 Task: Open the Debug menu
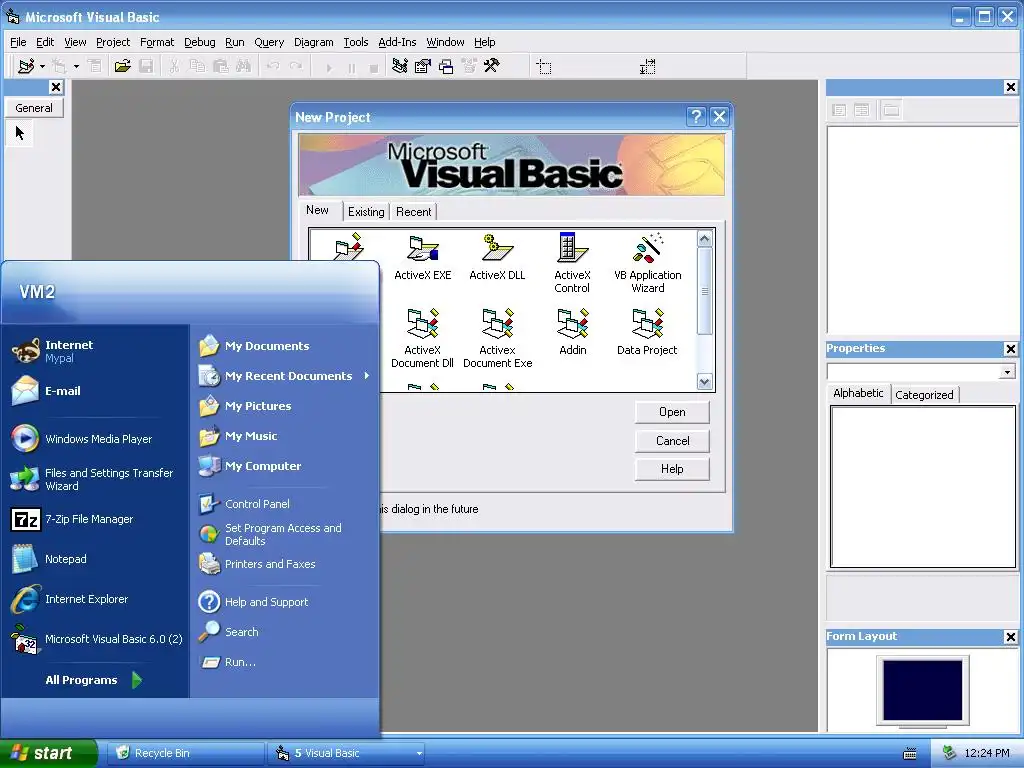pyautogui.click(x=199, y=42)
